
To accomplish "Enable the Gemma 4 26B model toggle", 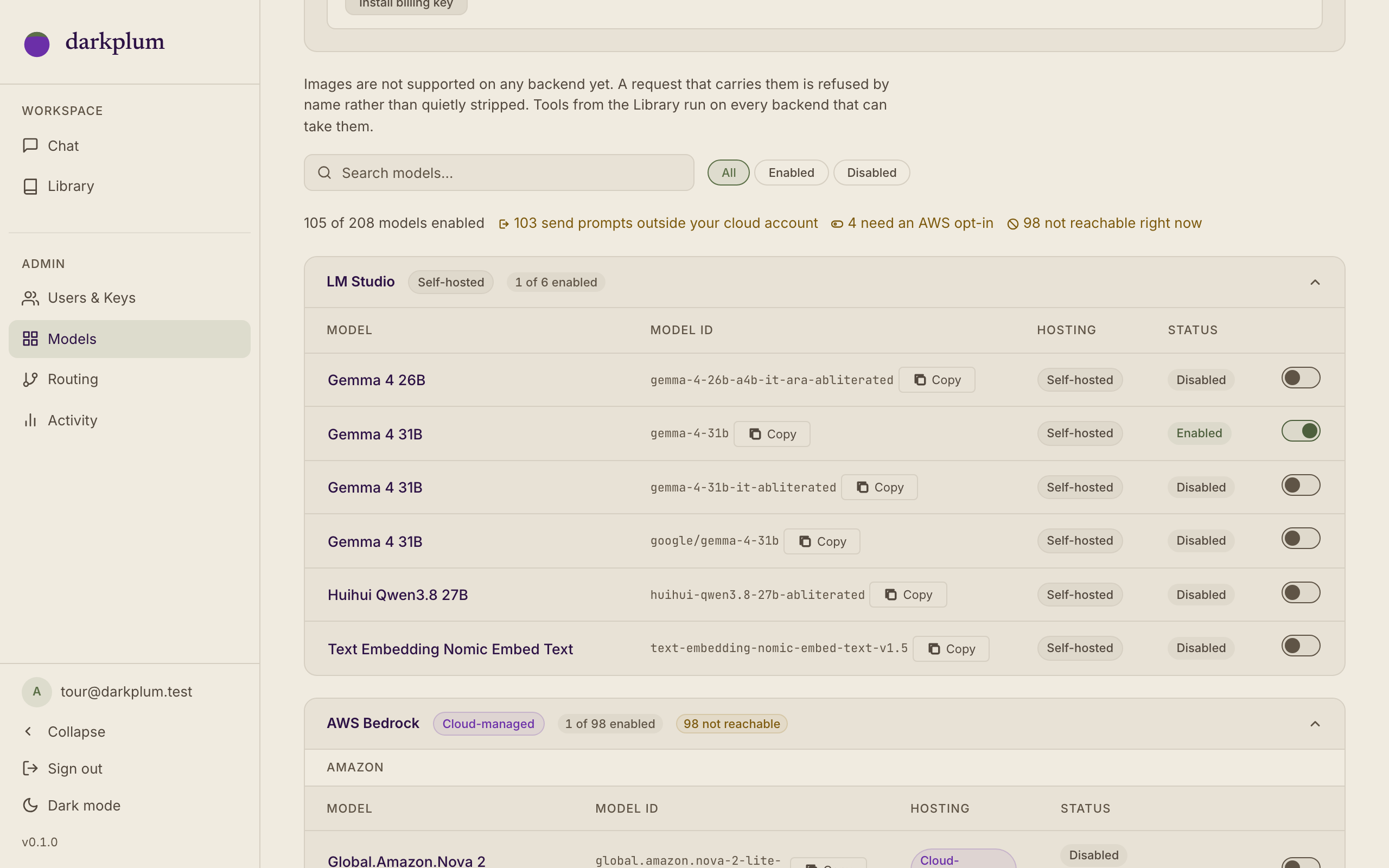I will coord(1301,378).
